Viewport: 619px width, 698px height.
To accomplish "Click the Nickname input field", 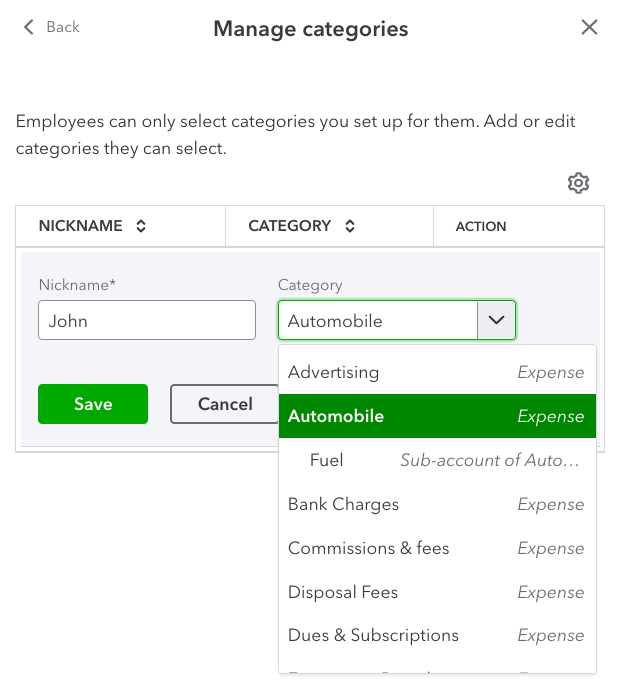I will point(147,321).
